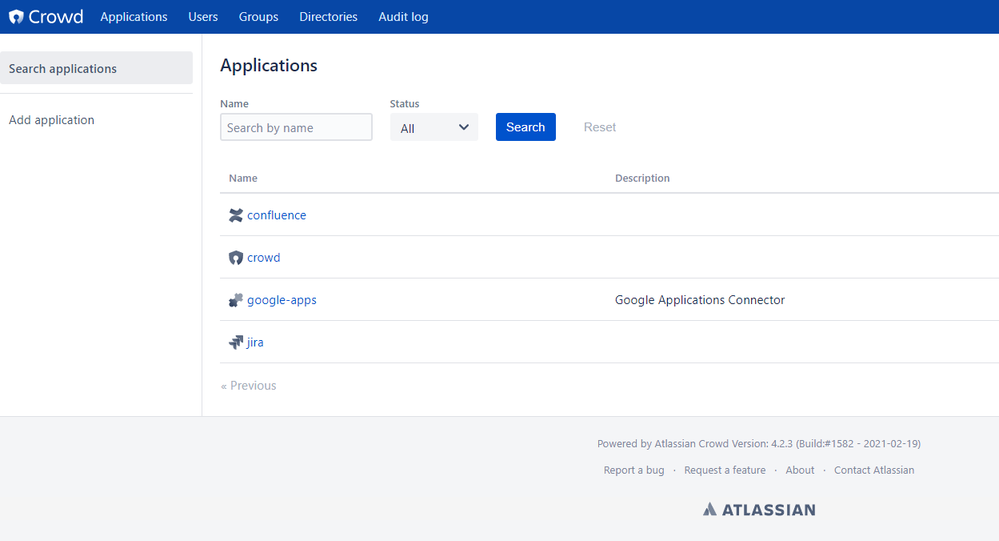Click the Reset link
Viewport: 999px width, 541px height.
click(x=600, y=127)
